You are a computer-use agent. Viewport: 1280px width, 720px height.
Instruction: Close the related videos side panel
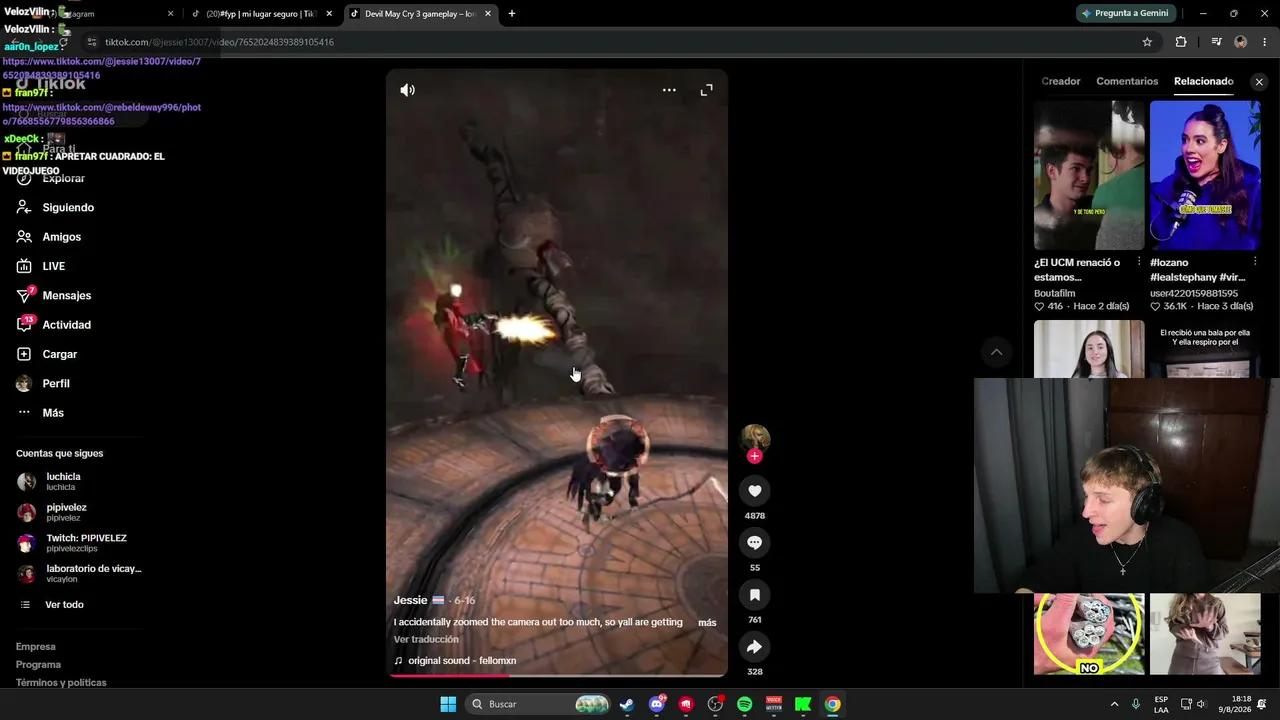[1259, 82]
